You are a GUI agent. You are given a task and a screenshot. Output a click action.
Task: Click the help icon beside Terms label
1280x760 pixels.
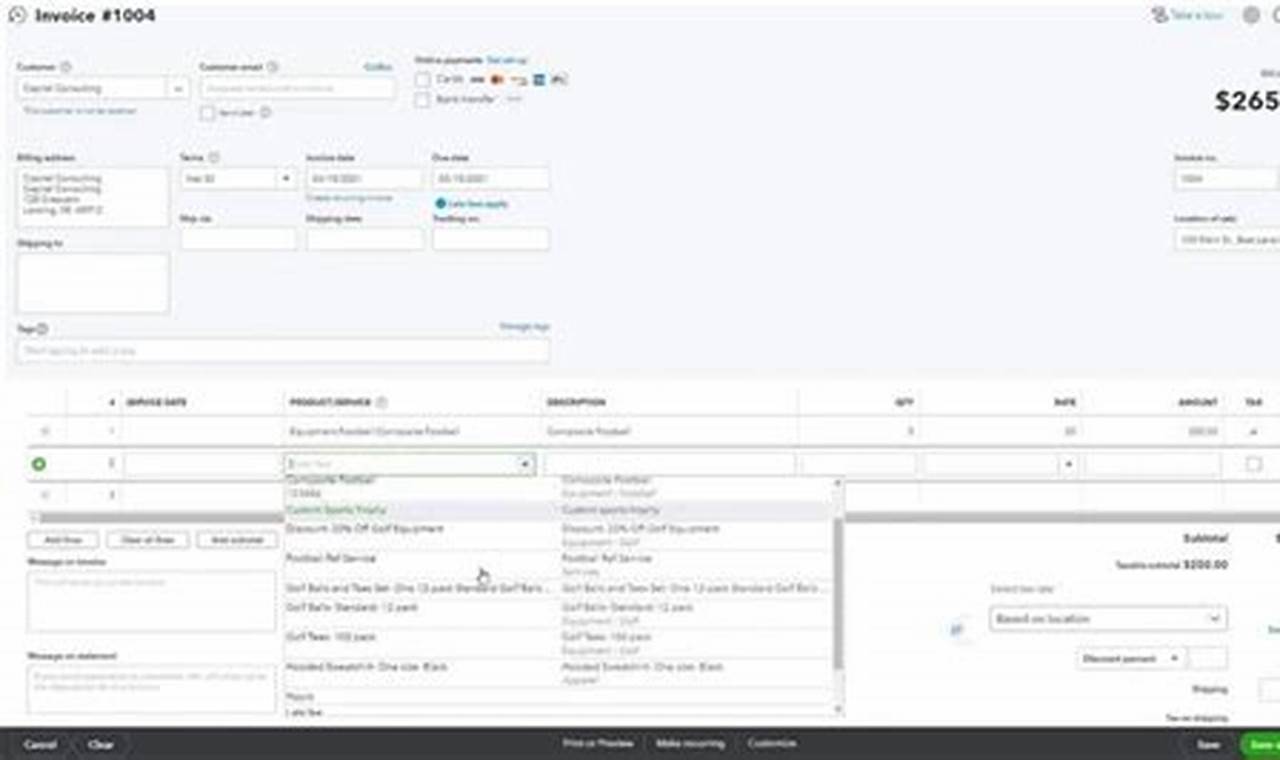click(214, 158)
